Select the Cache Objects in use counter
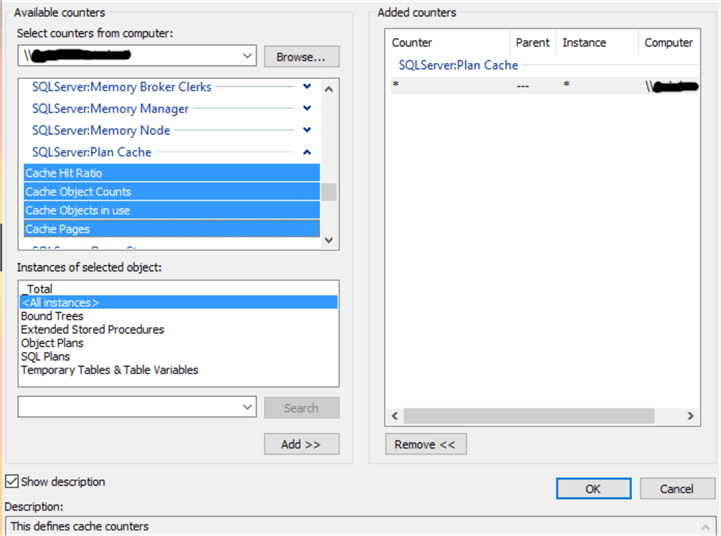The height and width of the screenshot is (536, 721). (x=172, y=210)
